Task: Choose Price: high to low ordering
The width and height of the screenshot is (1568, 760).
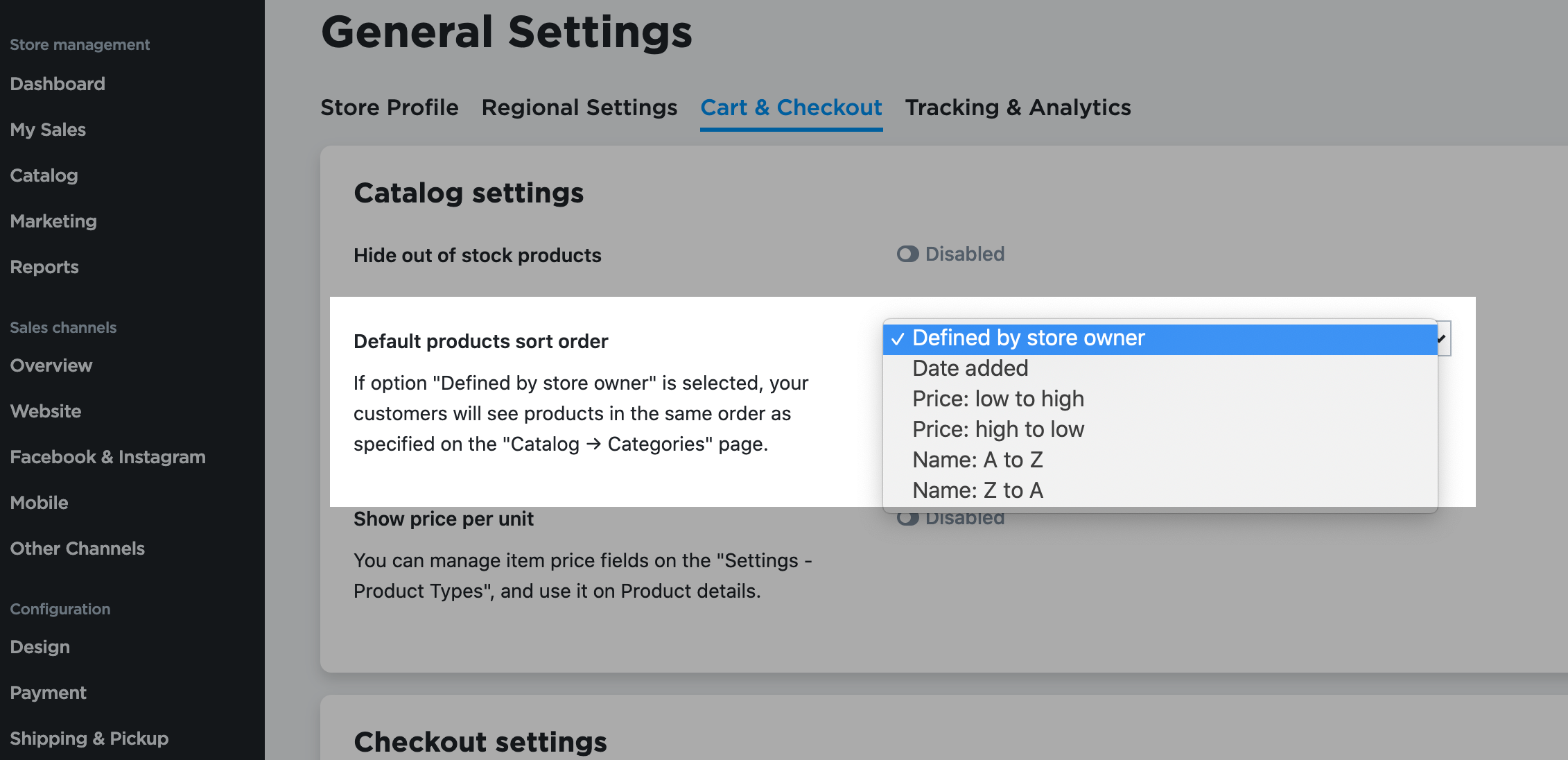Action: tap(998, 429)
